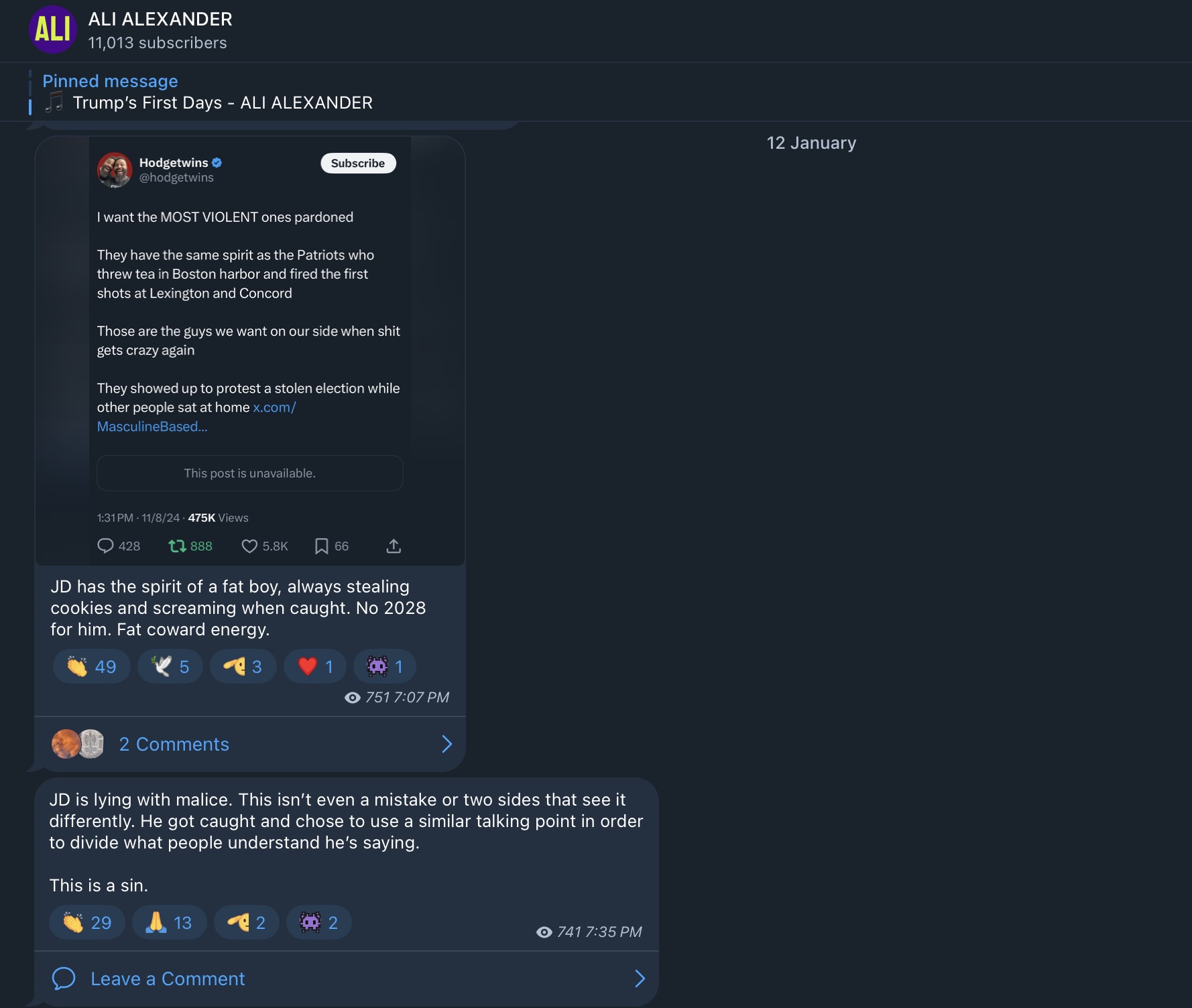1192x1008 pixels.
Task: Click the heart icon showing 5.8K likes
Action: (x=249, y=546)
